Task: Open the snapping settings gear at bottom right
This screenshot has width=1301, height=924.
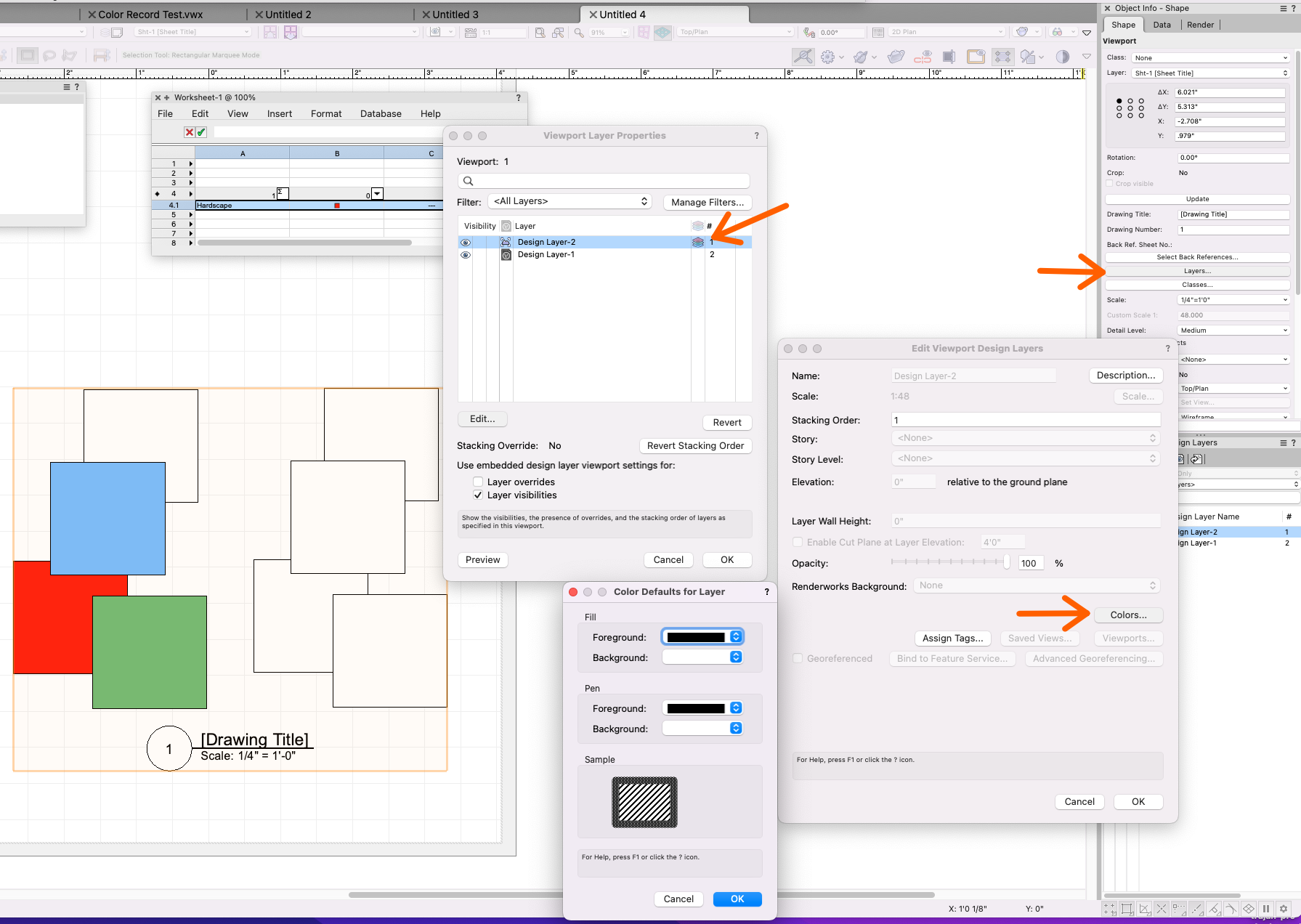Action: [1284, 909]
